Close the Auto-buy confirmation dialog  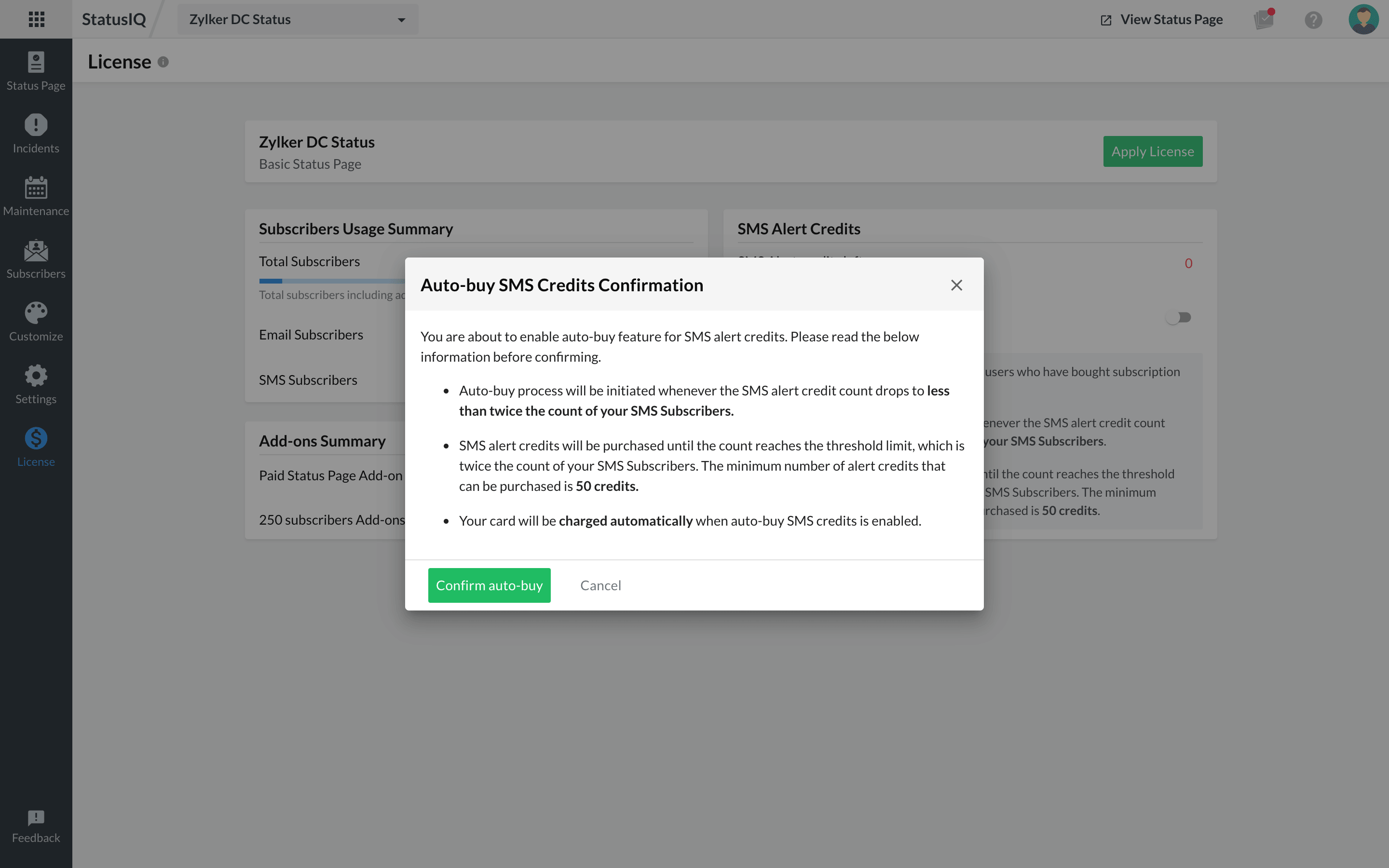[956, 285]
